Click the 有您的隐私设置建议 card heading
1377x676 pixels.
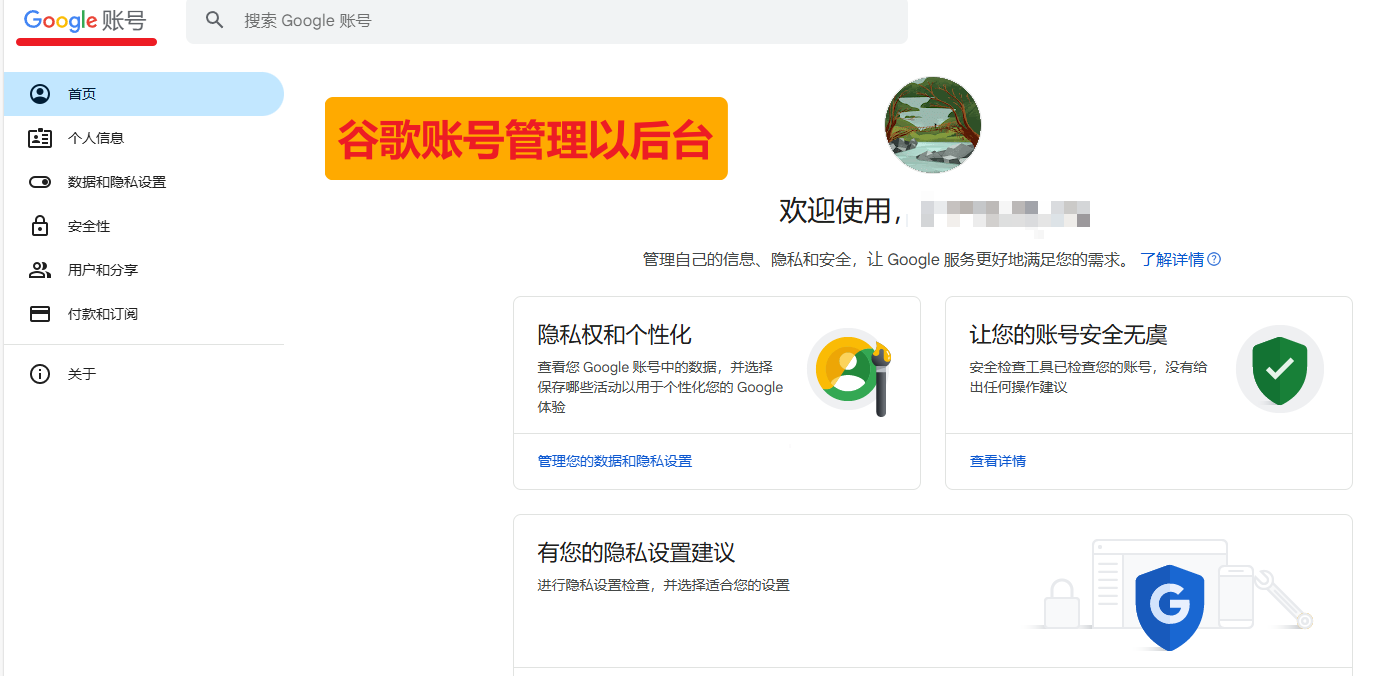[636, 552]
